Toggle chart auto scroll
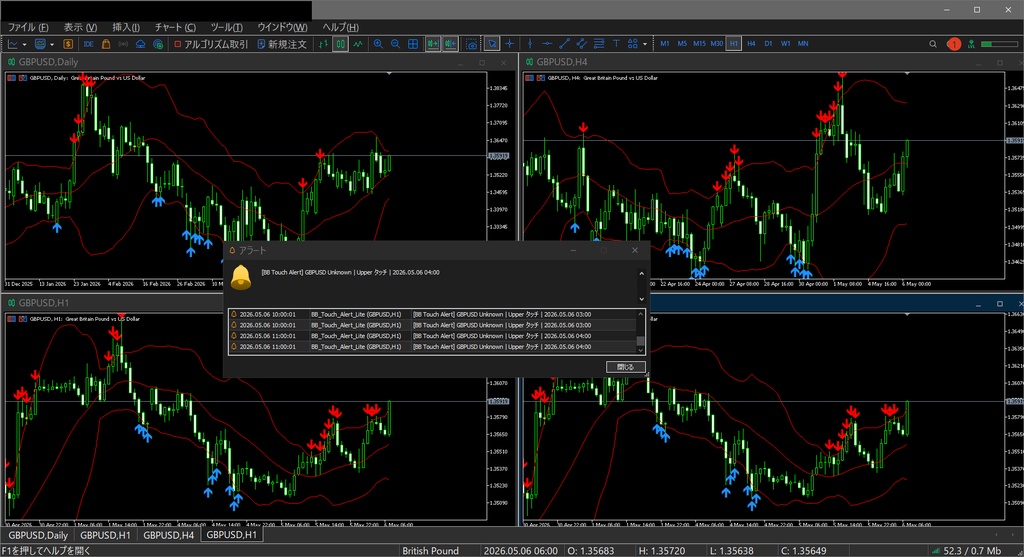The image size is (1024, 557). [x=433, y=44]
